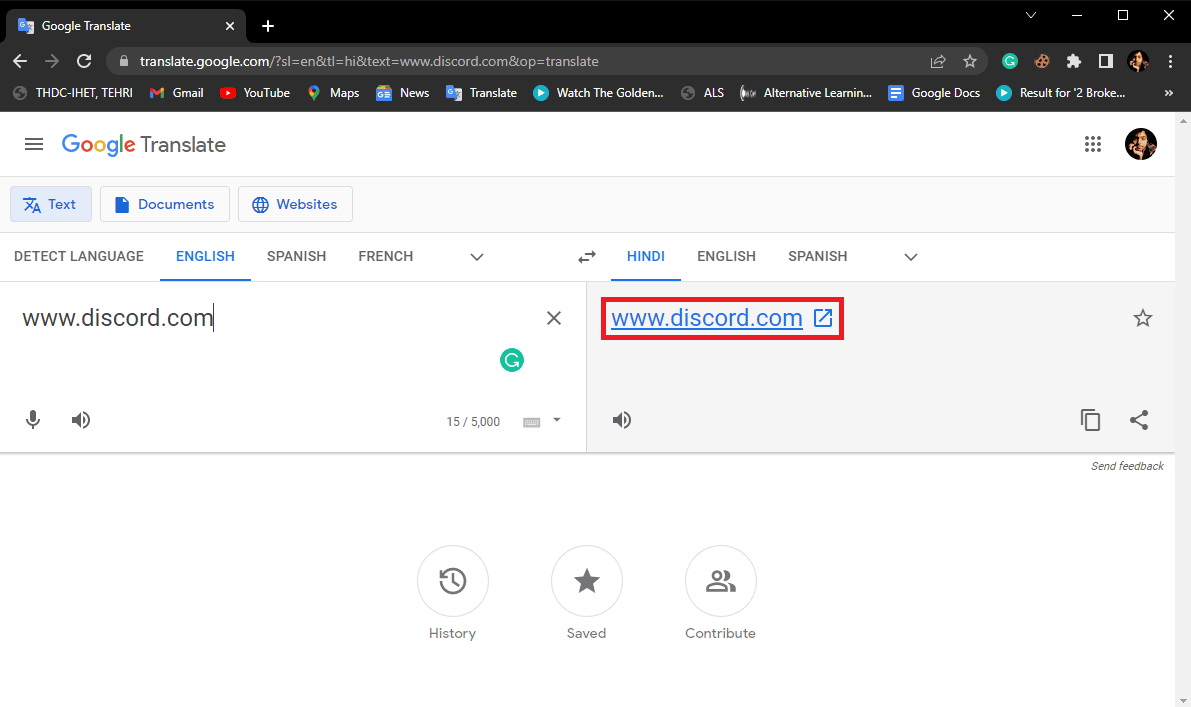Reload the page

coord(84,62)
